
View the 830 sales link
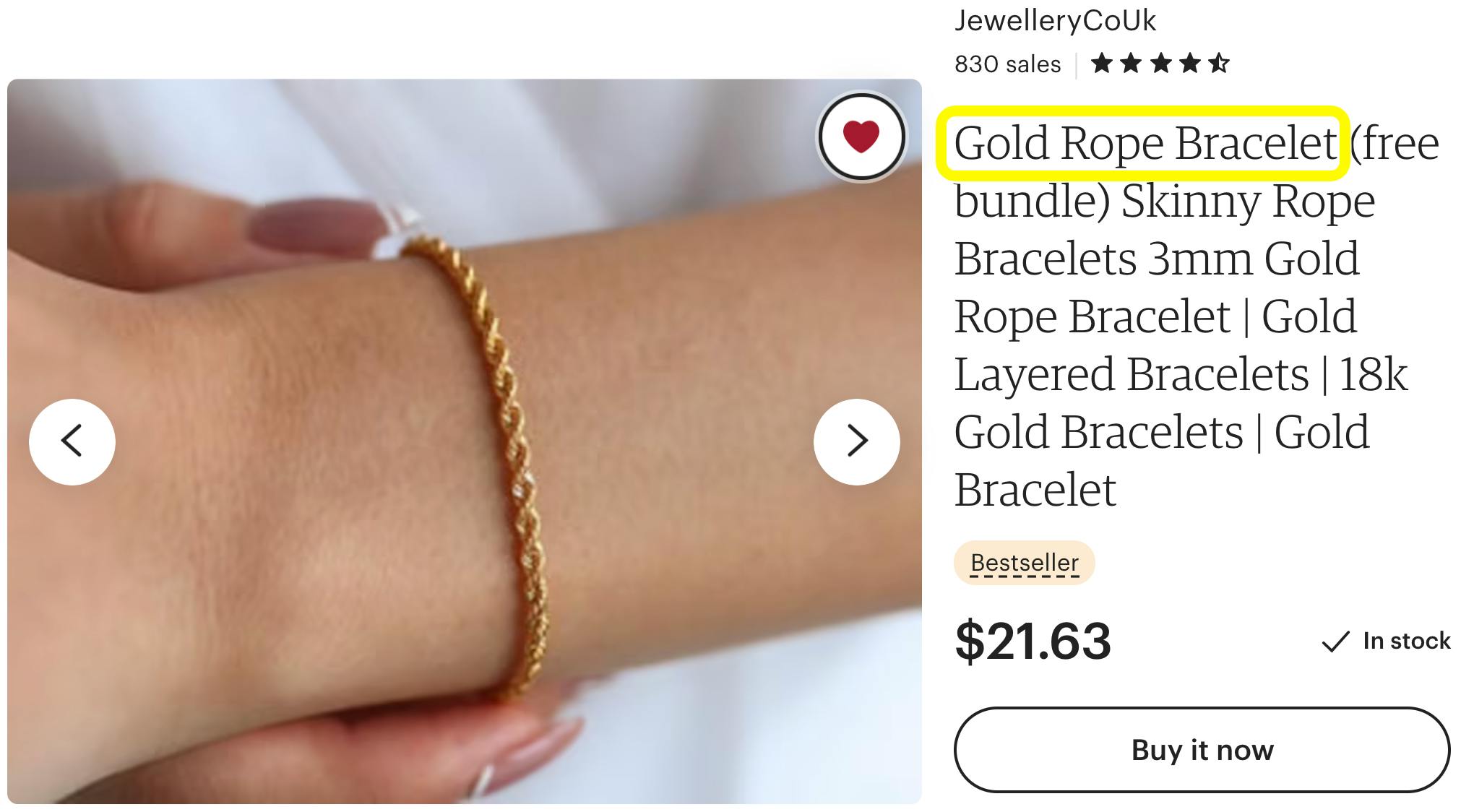[x=1007, y=64]
